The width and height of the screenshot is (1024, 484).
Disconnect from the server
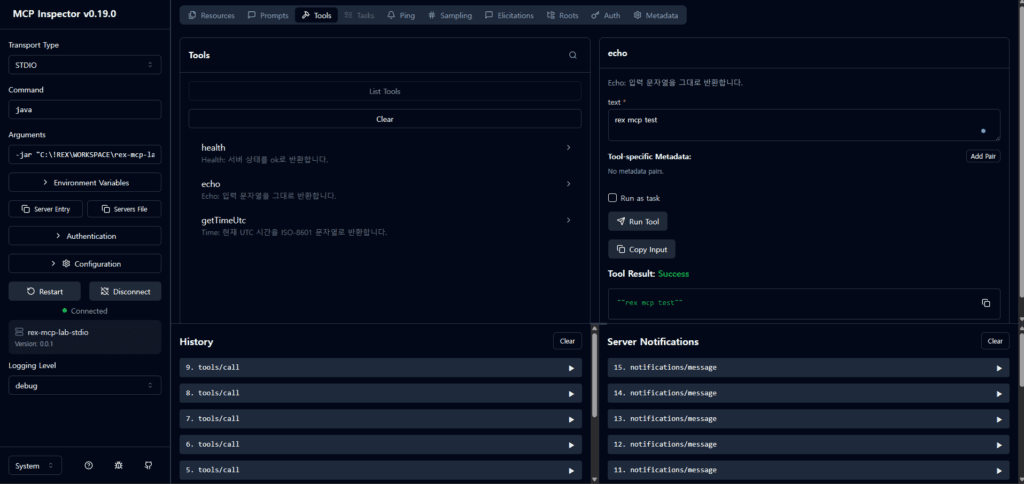pyautogui.click(x=125, y=291)
